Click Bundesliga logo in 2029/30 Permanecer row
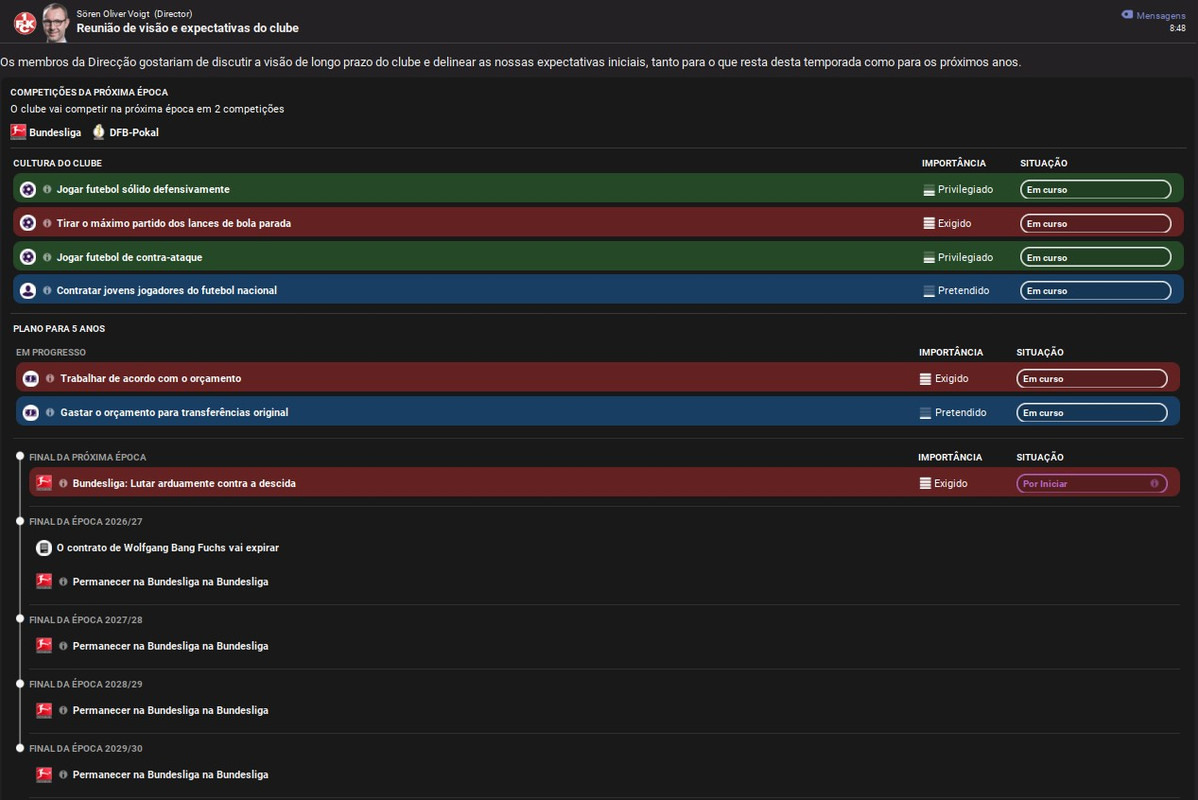This screenshot has height=800, width=1198. coord(44,774)
